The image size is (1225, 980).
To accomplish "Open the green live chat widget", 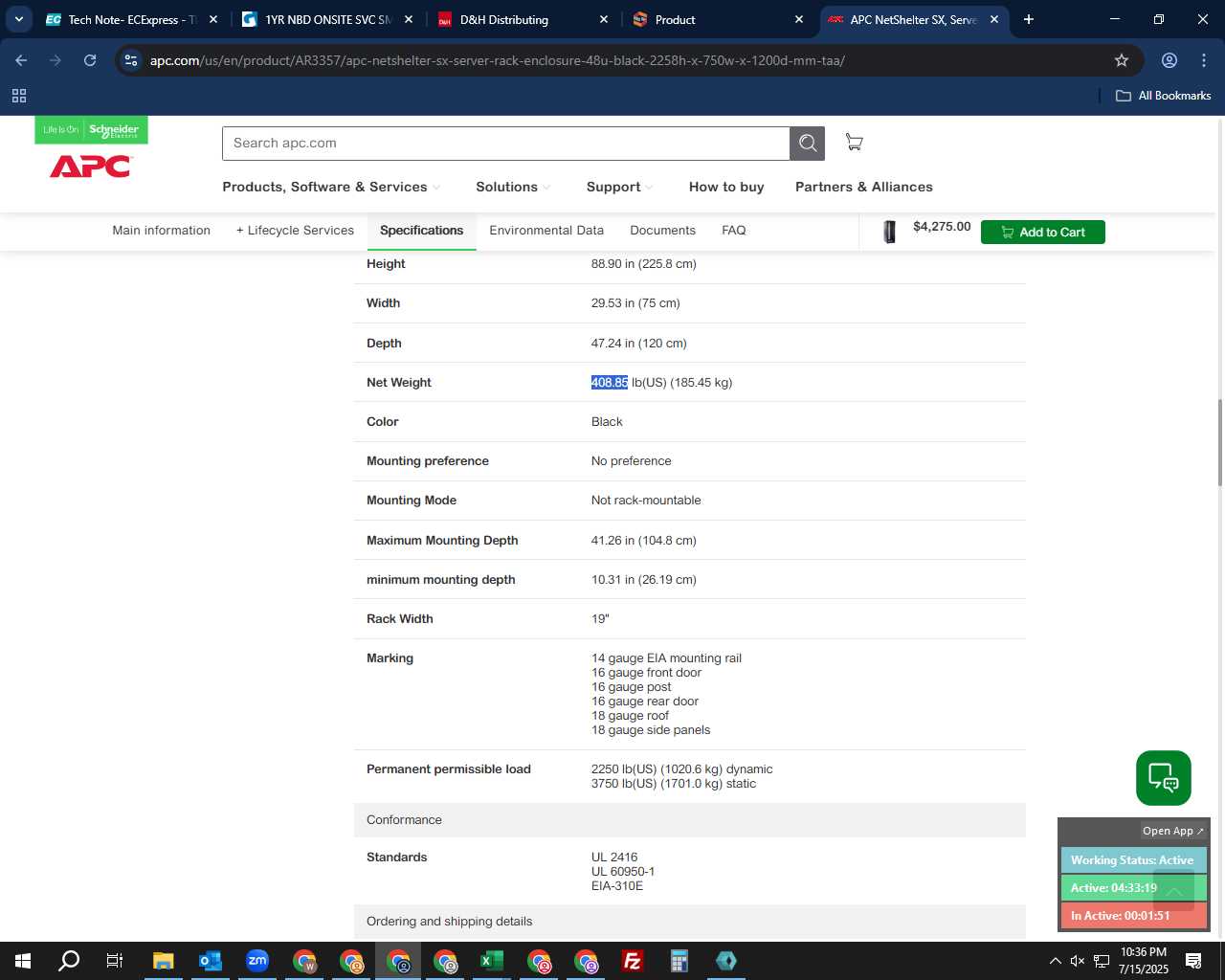I will (x=1164, y=778).
